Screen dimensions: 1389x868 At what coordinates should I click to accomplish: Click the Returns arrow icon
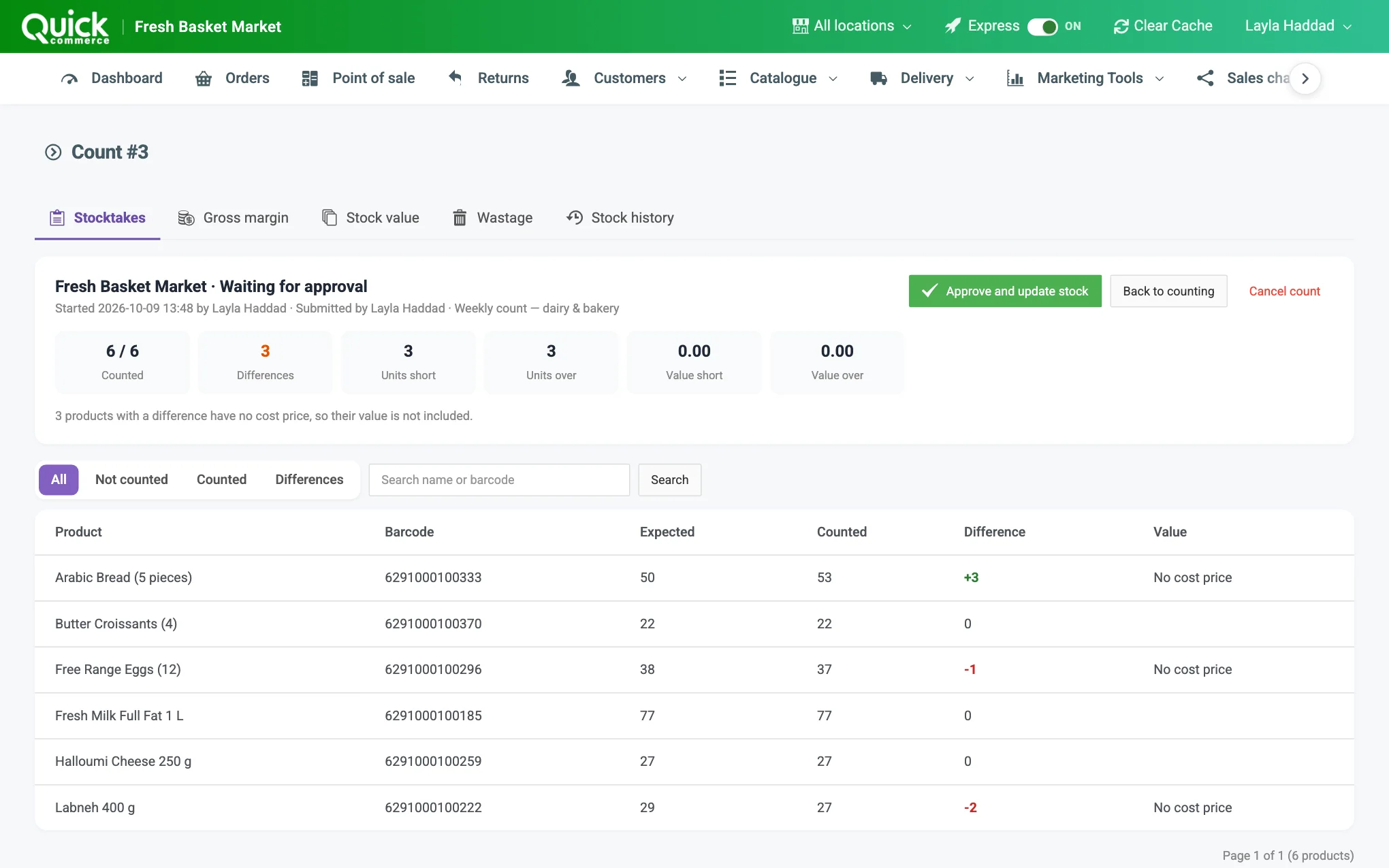tap(456, 78)
